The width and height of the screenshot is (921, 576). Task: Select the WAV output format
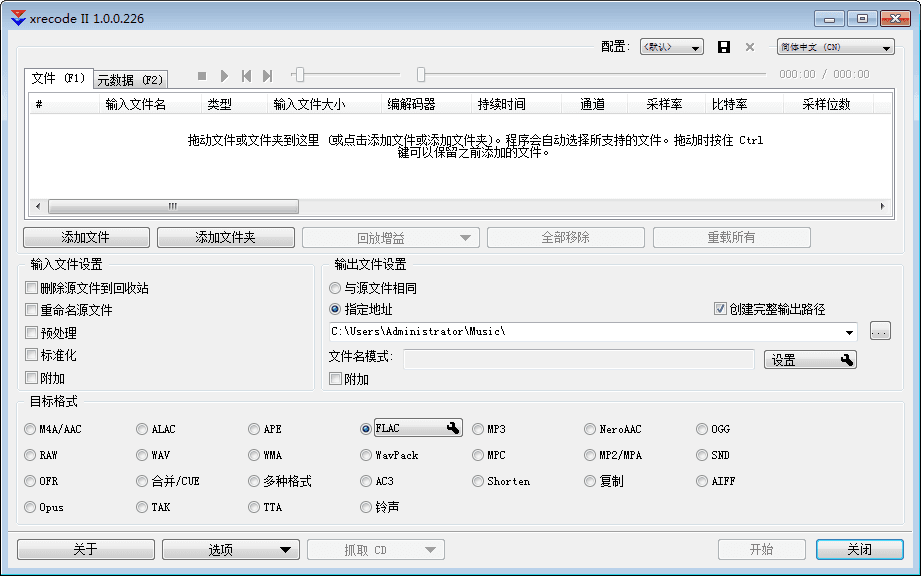click(142, 455)
